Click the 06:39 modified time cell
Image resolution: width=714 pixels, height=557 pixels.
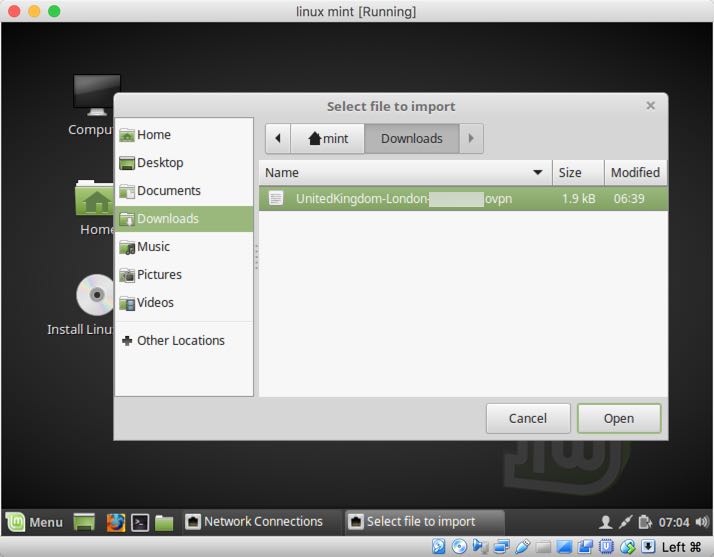(x=629, y=199)
